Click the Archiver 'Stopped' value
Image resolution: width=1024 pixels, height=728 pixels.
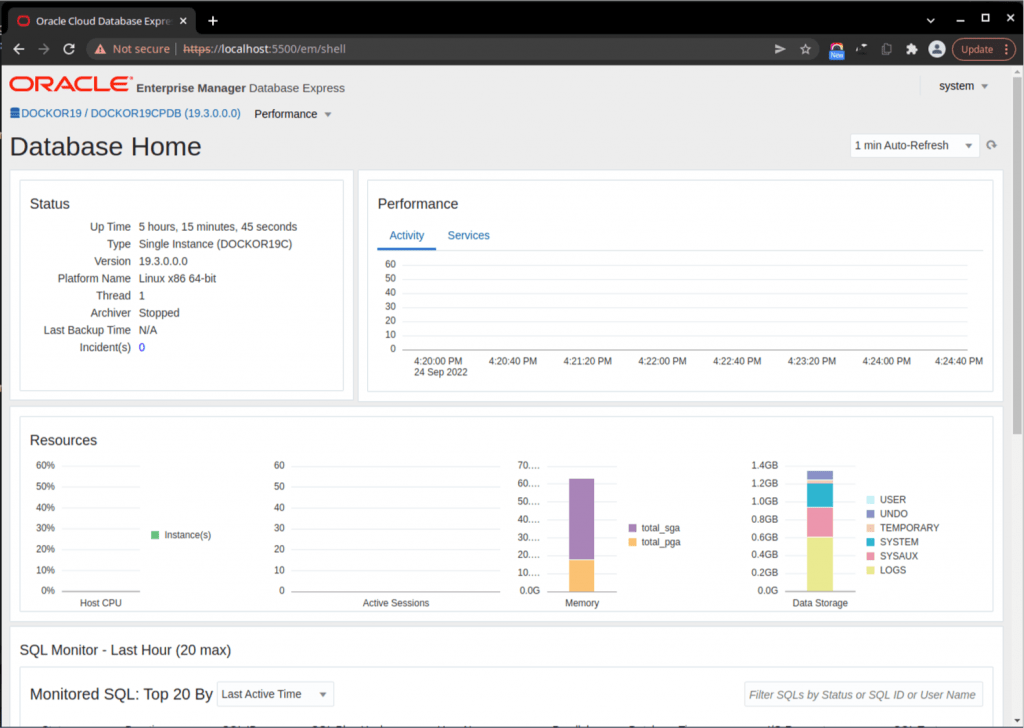pos(159,313)
